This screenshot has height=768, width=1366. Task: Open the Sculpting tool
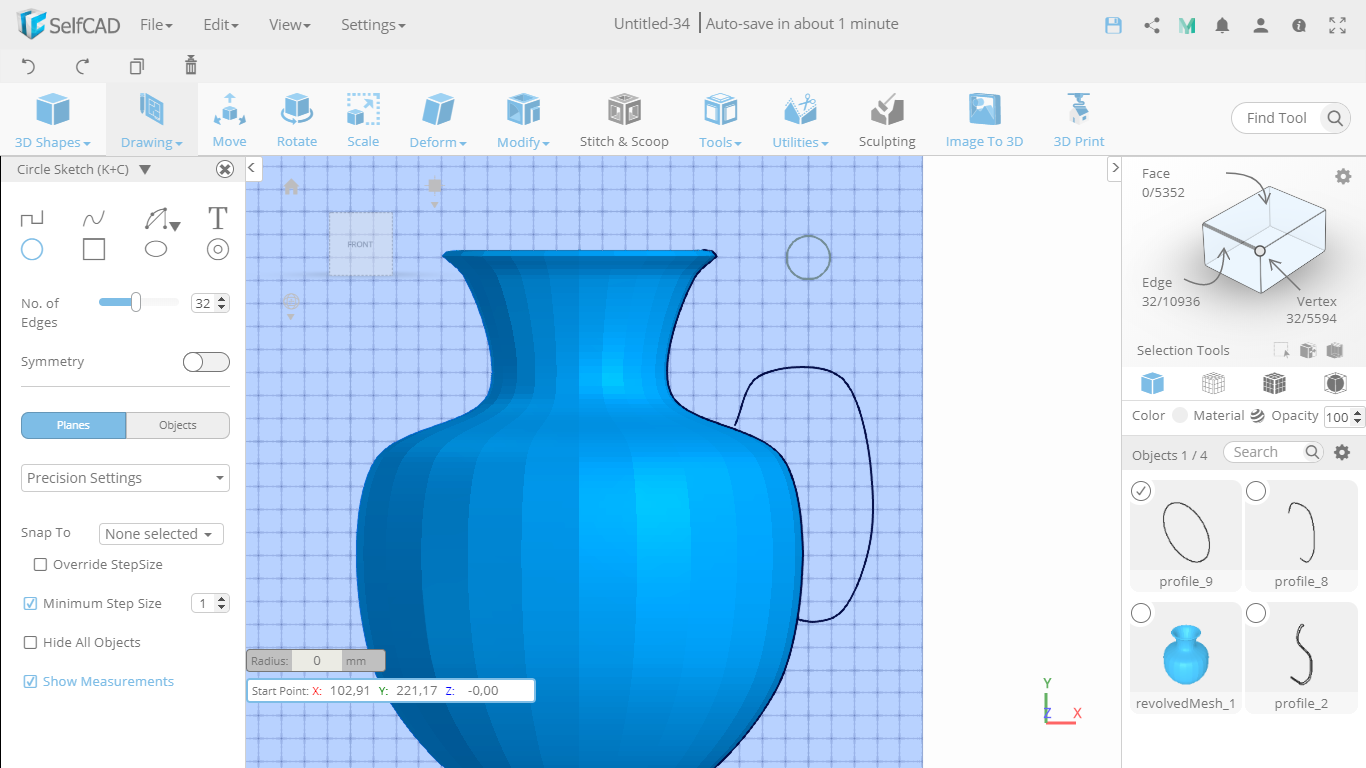coord(886,118)
